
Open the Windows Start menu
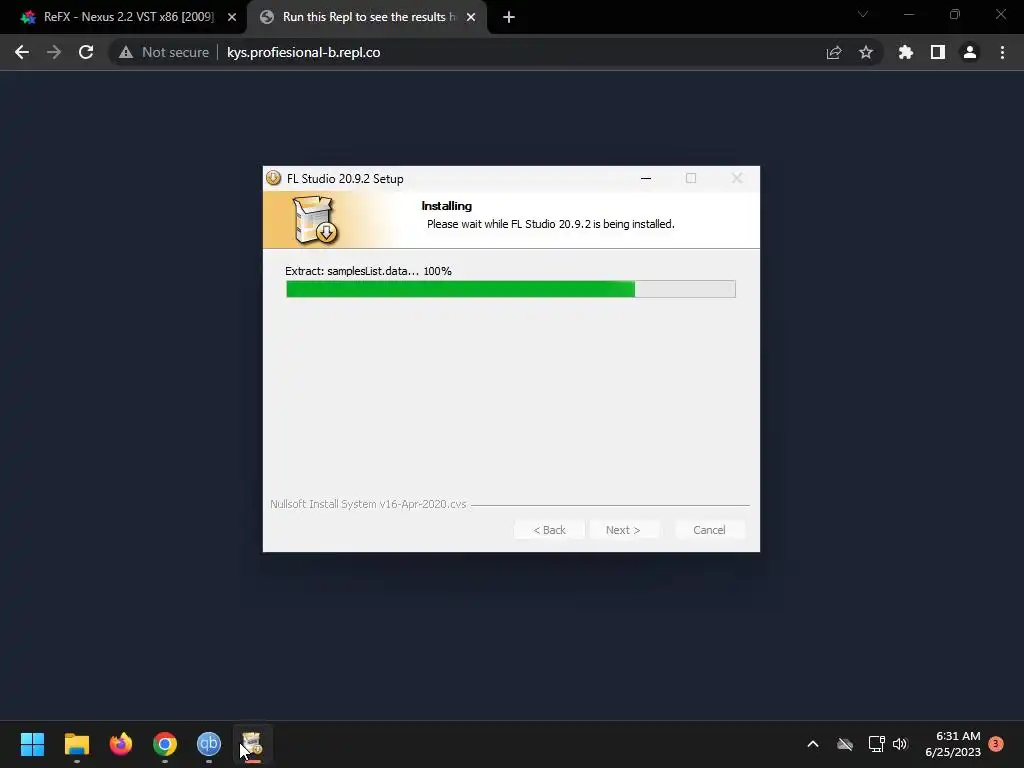(32, 744)
